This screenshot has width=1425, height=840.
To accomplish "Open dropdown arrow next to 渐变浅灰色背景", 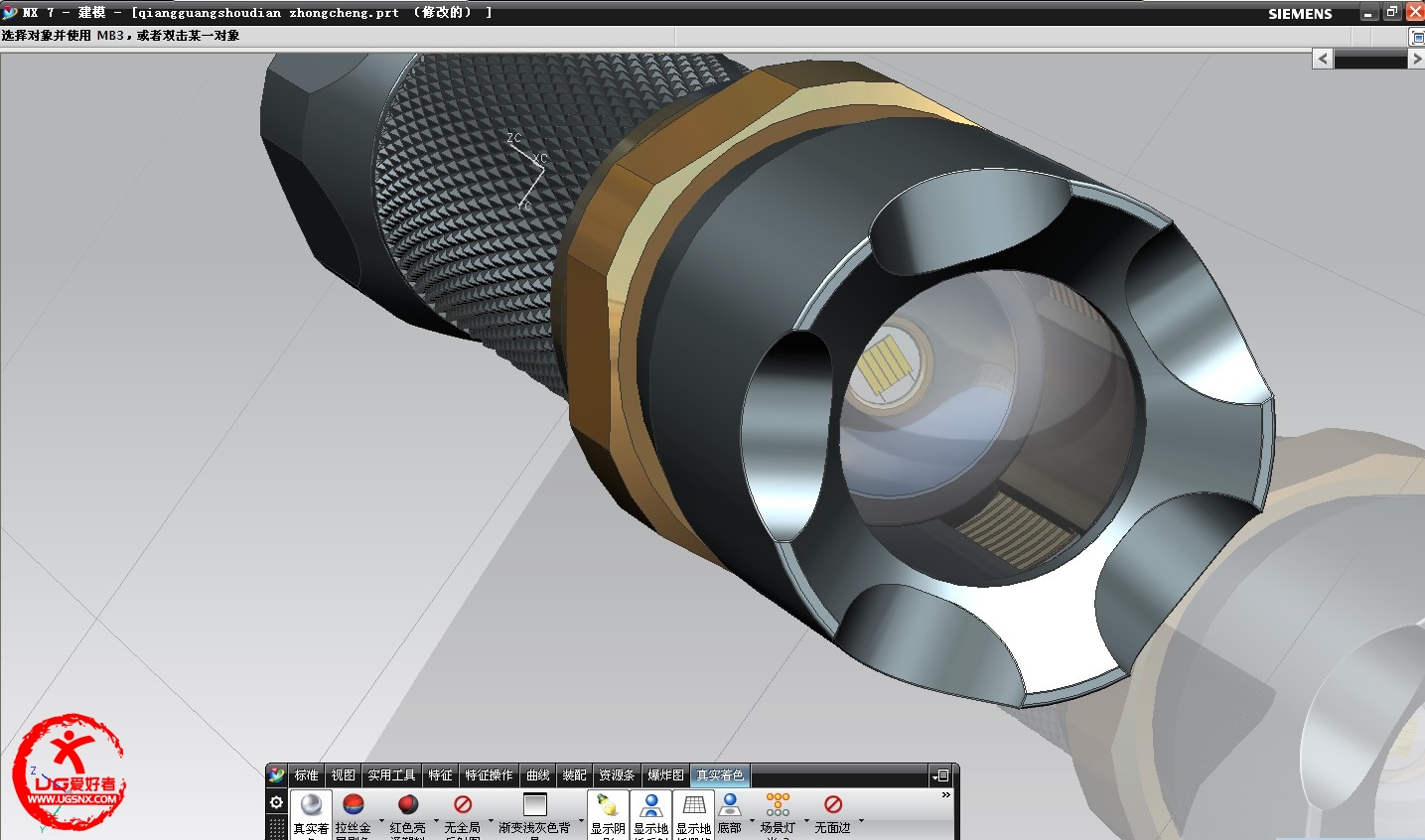I will click(x=581, y=822).
